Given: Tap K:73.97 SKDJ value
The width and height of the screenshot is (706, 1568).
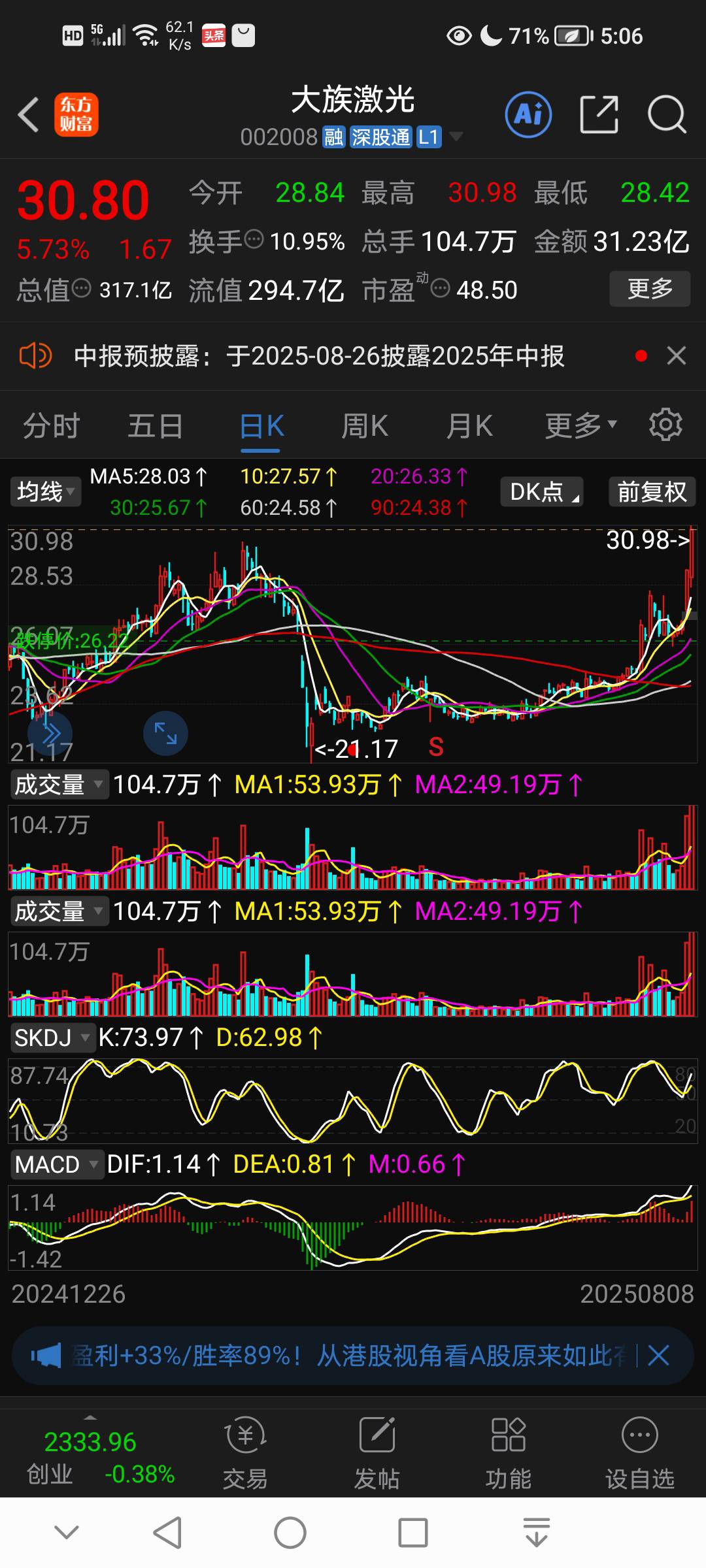Looking at the screenshot, I should pyautogui.click(x=151, y=1037).
